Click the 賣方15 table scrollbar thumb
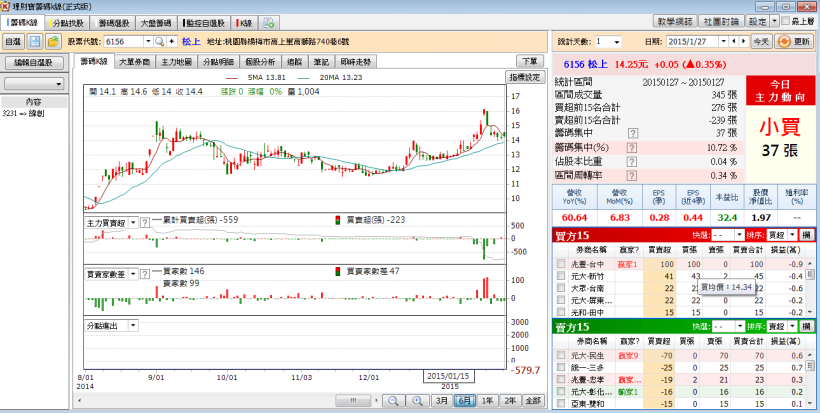Image resolution: width=820 pixels, height=413 pixels. 811,365
